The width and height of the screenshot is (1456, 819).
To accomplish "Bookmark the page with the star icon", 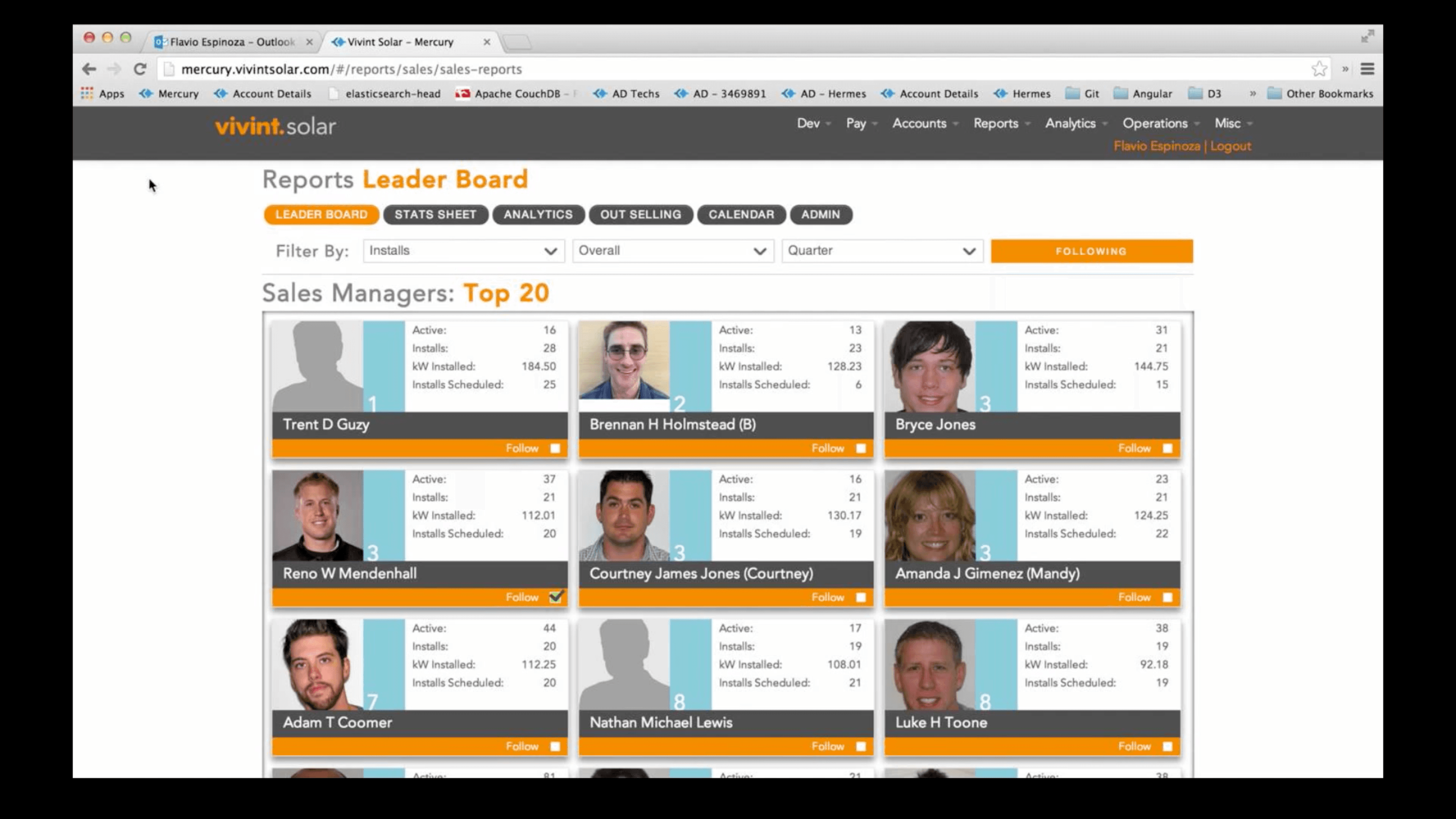I will click(1319, 69).
